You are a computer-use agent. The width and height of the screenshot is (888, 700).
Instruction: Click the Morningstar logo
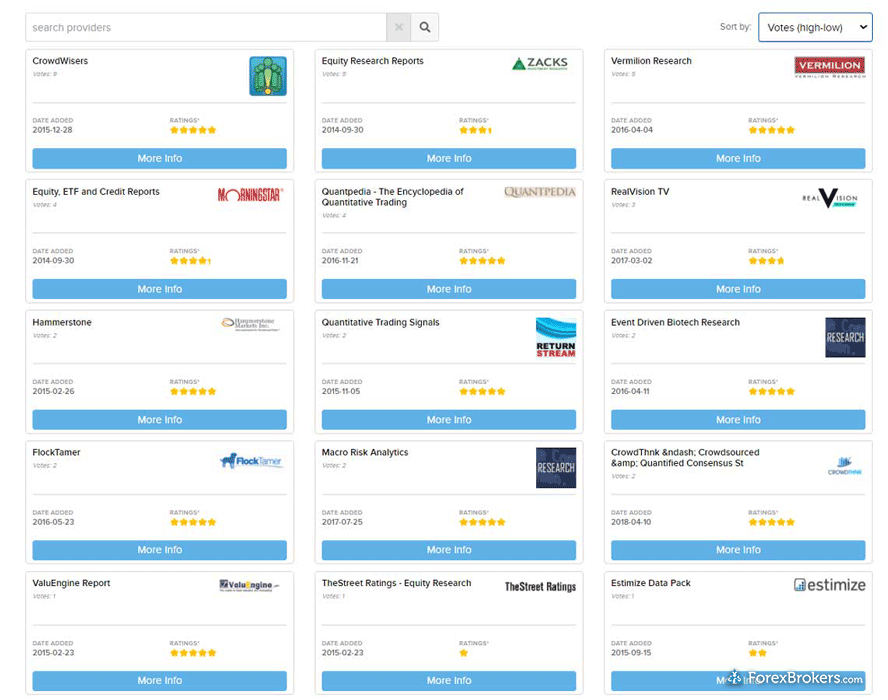click(x=250, y=195)
